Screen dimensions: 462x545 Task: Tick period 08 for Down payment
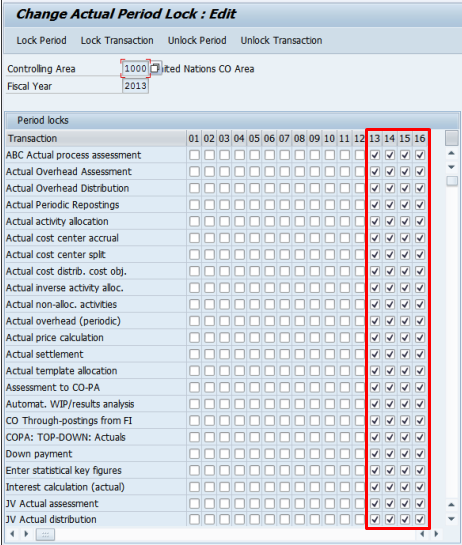click(300, 454)
